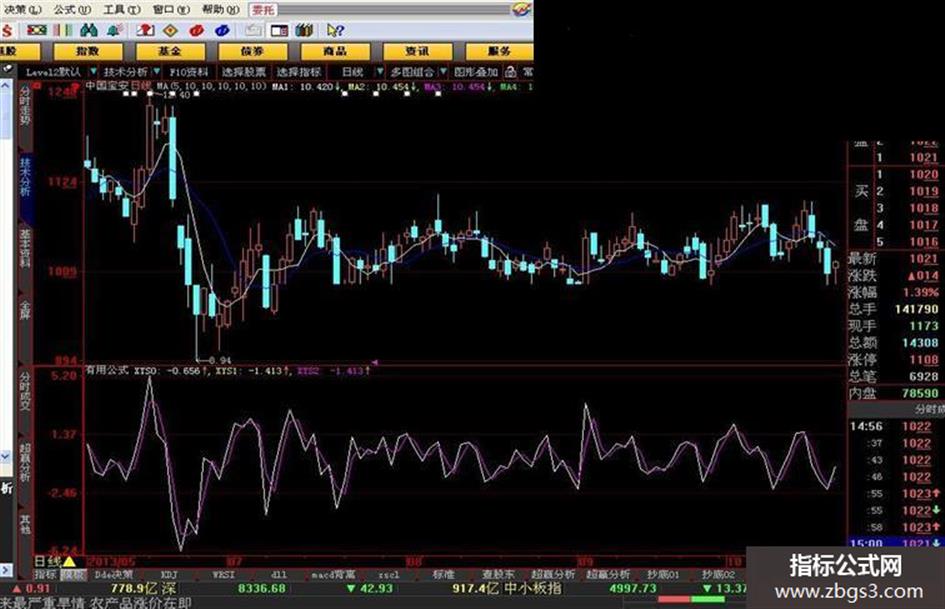Click the 图形叠加 toolbar item
Screen dimensions: 945x609
(x=476, y=72)
